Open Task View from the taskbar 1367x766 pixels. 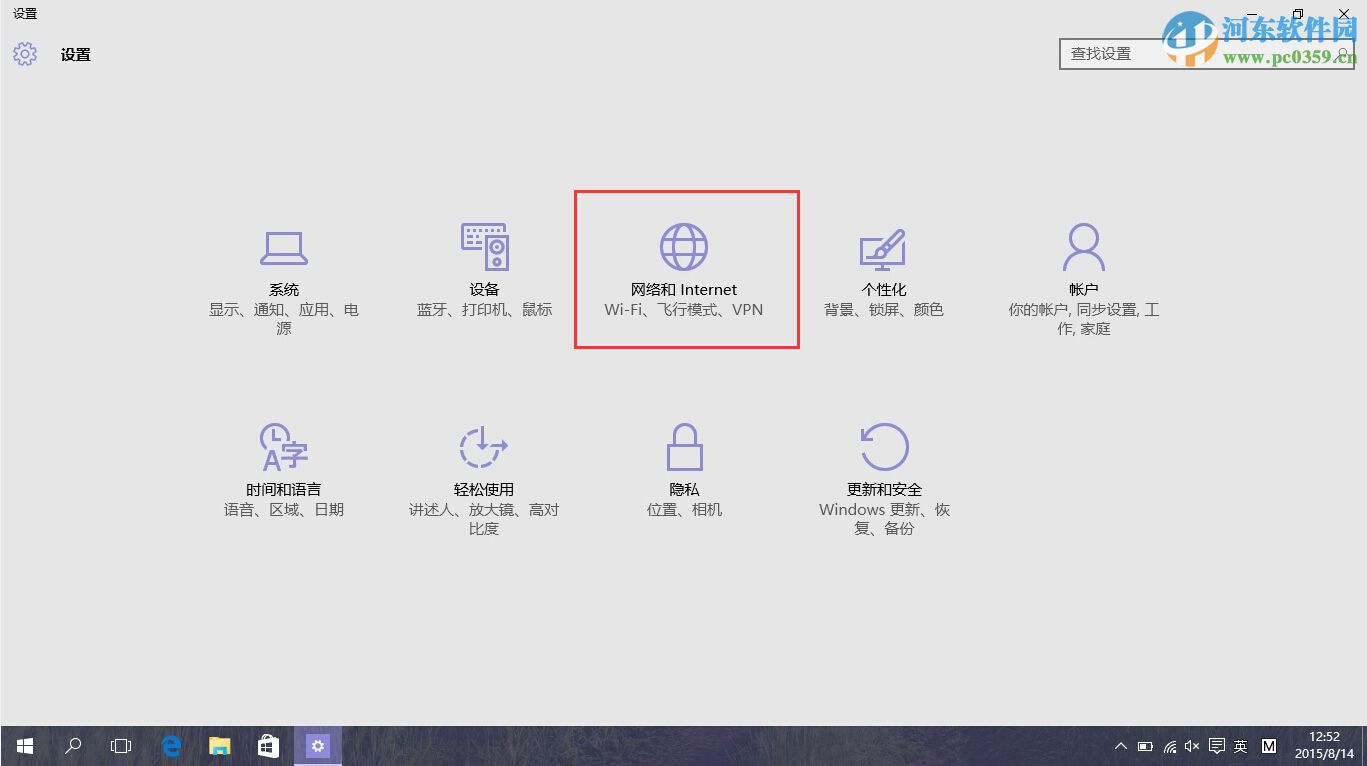(120, 745)
